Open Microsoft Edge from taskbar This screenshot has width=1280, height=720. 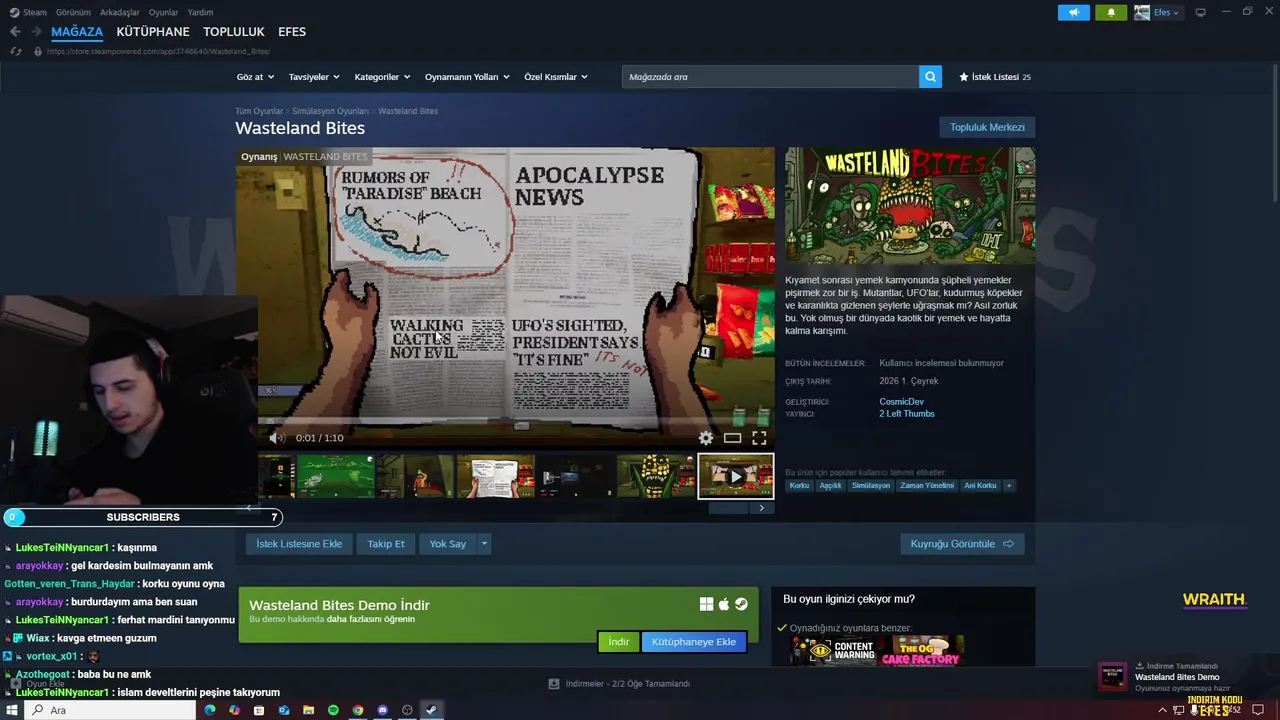click(210, 710)
